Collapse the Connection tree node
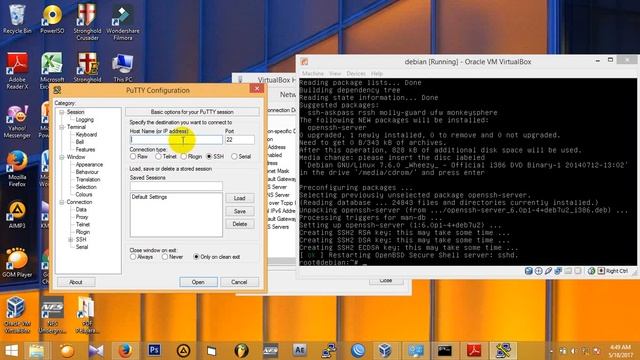The width and height of the screenshot is (640, 360). (62, 202)
